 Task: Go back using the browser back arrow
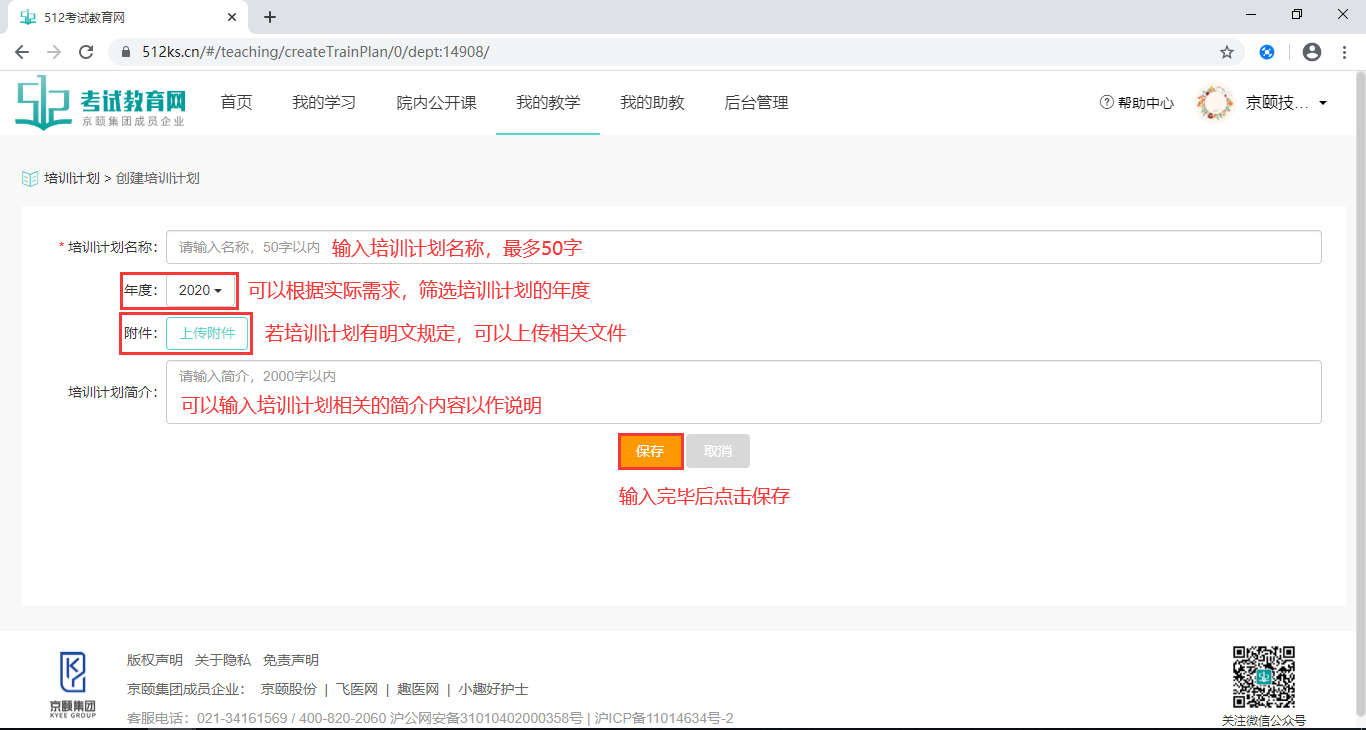pos(22,52)
